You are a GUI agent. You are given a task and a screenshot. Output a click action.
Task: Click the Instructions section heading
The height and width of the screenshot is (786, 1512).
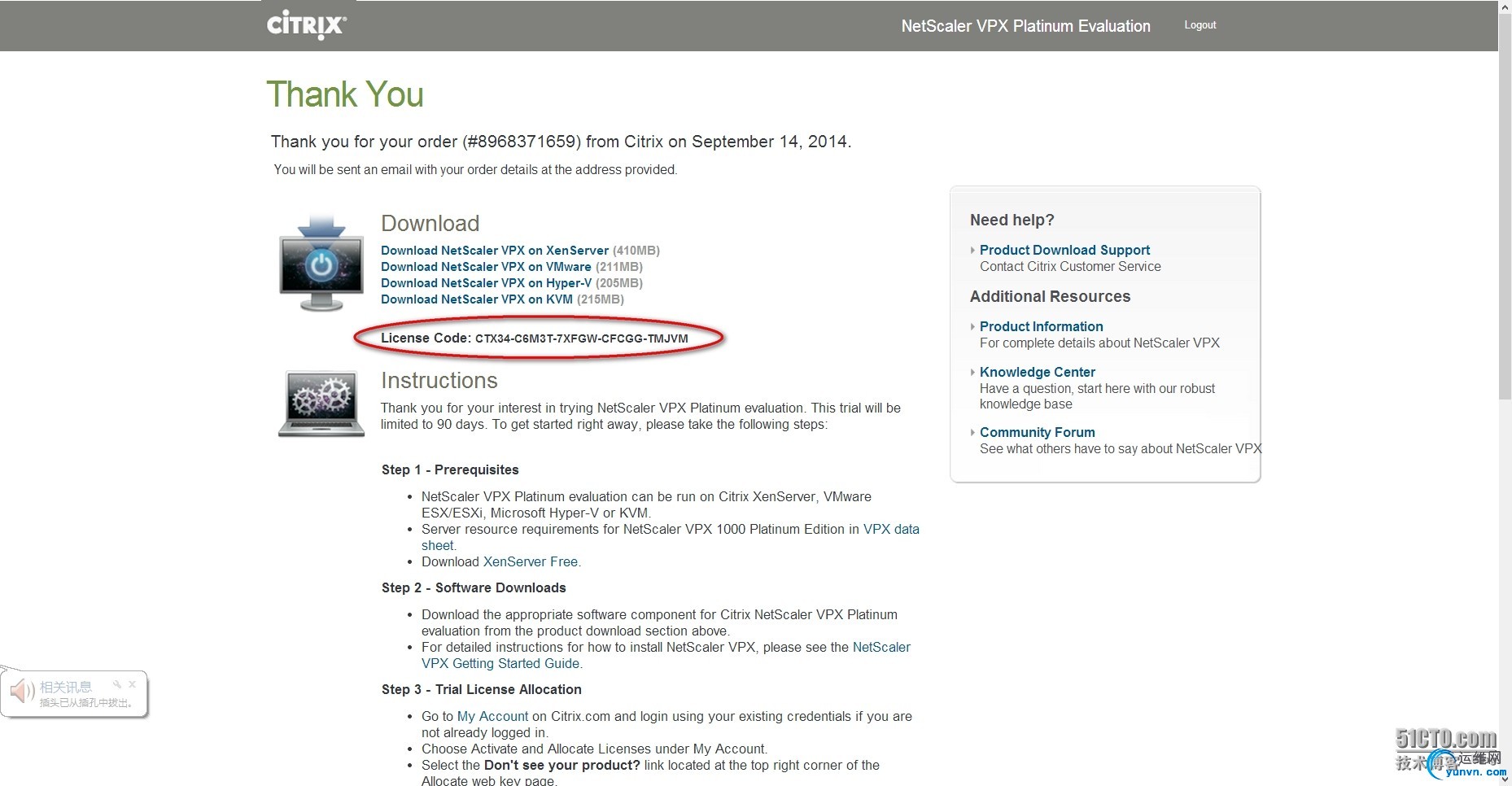(439, 380)
